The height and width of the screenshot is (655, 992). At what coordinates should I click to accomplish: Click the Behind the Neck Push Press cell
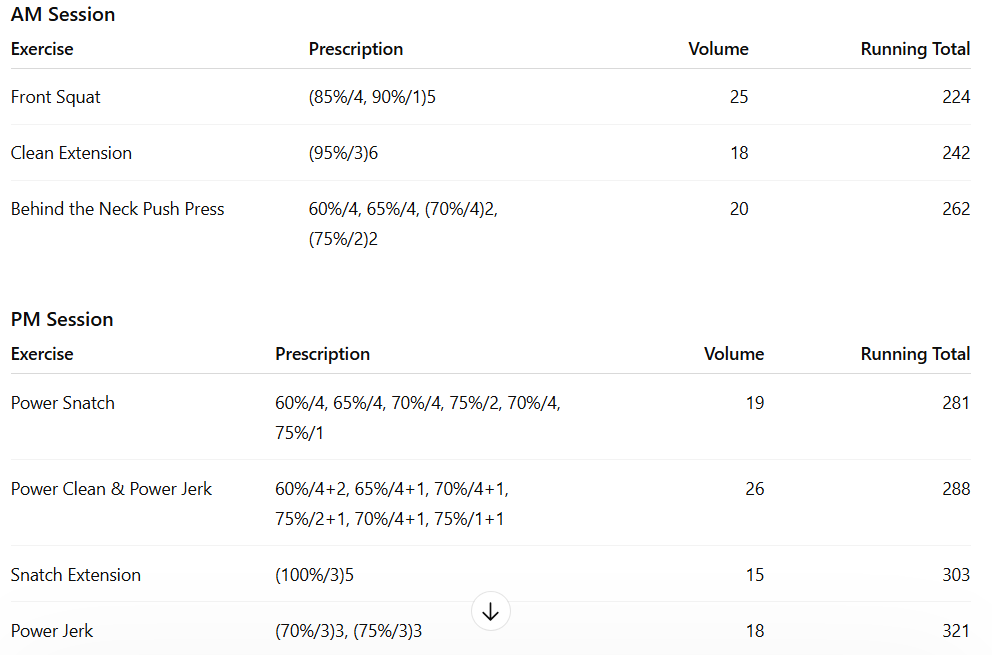pyautogui.click(x=117, y=209)
